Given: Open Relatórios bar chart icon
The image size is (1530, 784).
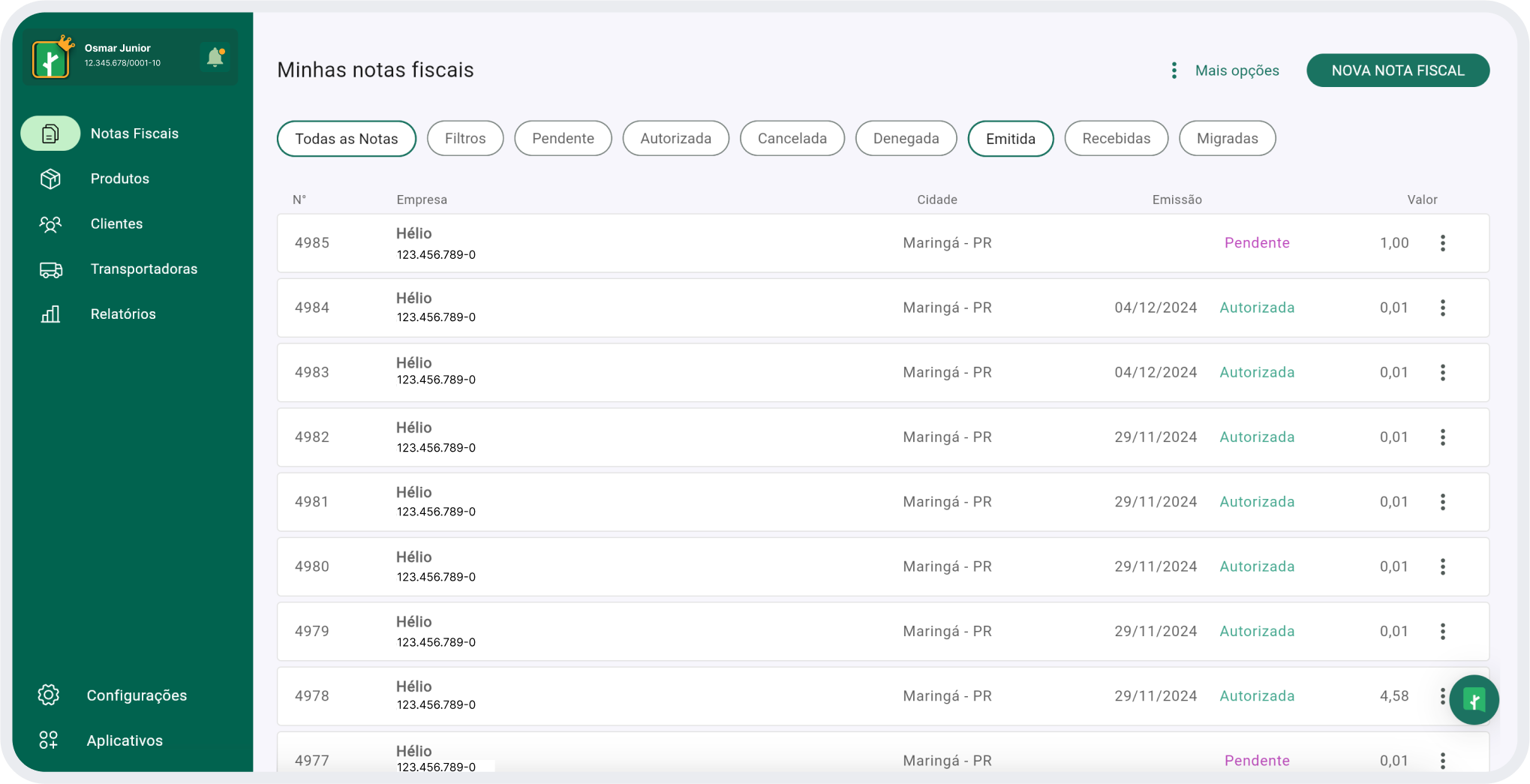Looking at the screenshot, I should (50, 314).
